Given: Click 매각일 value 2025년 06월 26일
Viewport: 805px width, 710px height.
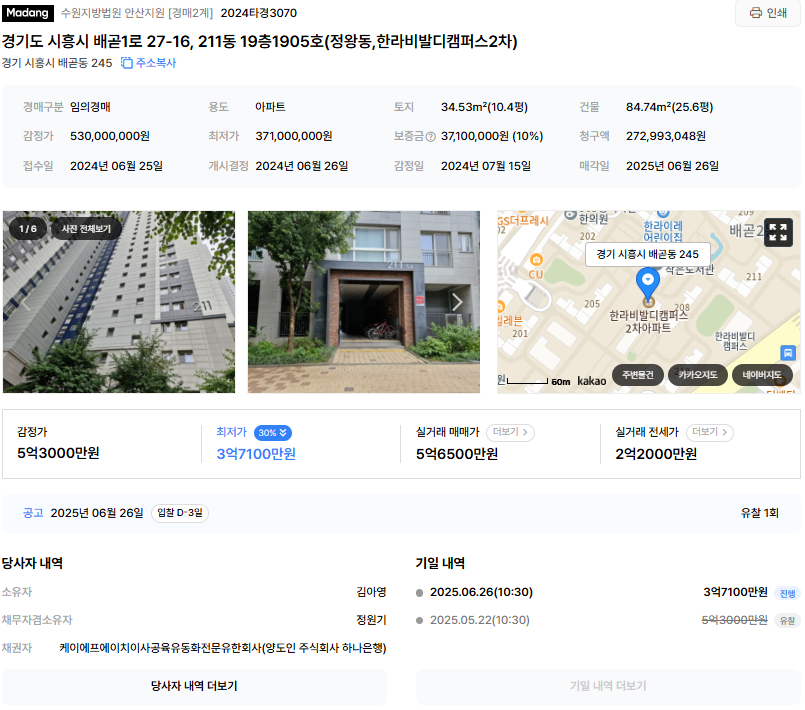Looking at the screenshot, I should tap(672, 166).
